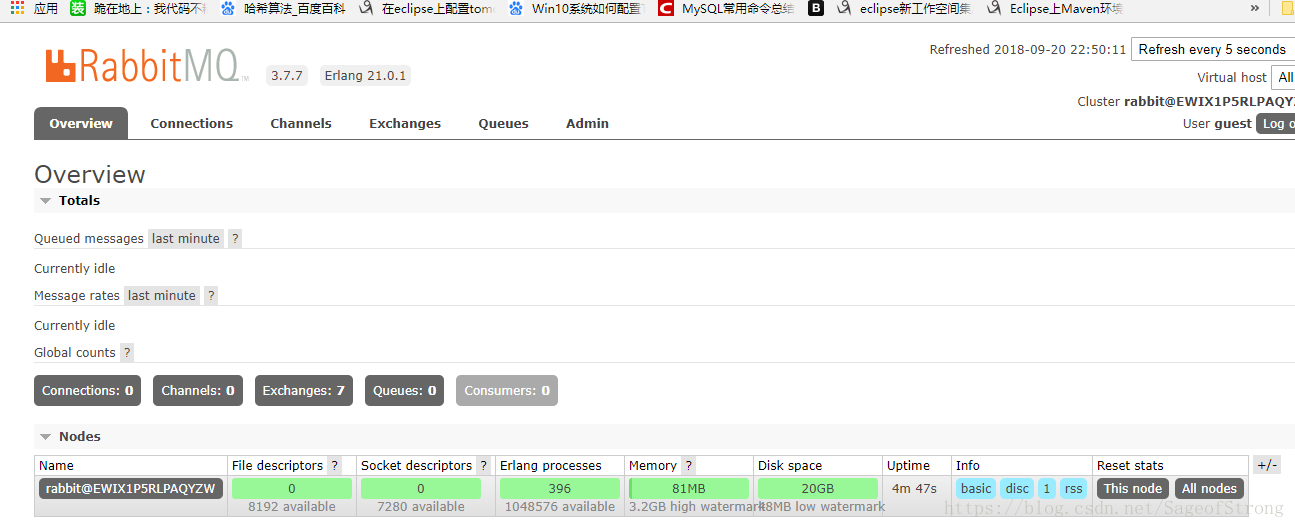The height and width of the screenshot is (528, 1295).
Task: Open the black B icon bookmark
Action: click(x=816, y=8)
